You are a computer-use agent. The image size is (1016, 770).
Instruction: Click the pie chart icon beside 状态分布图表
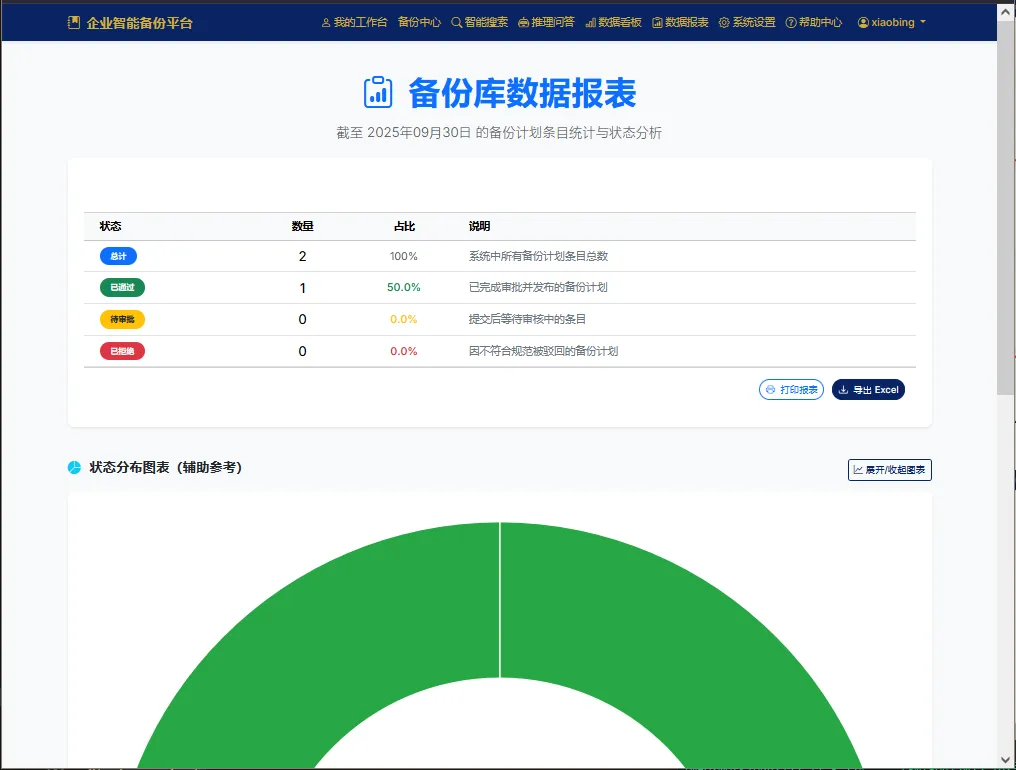[75, 467]
